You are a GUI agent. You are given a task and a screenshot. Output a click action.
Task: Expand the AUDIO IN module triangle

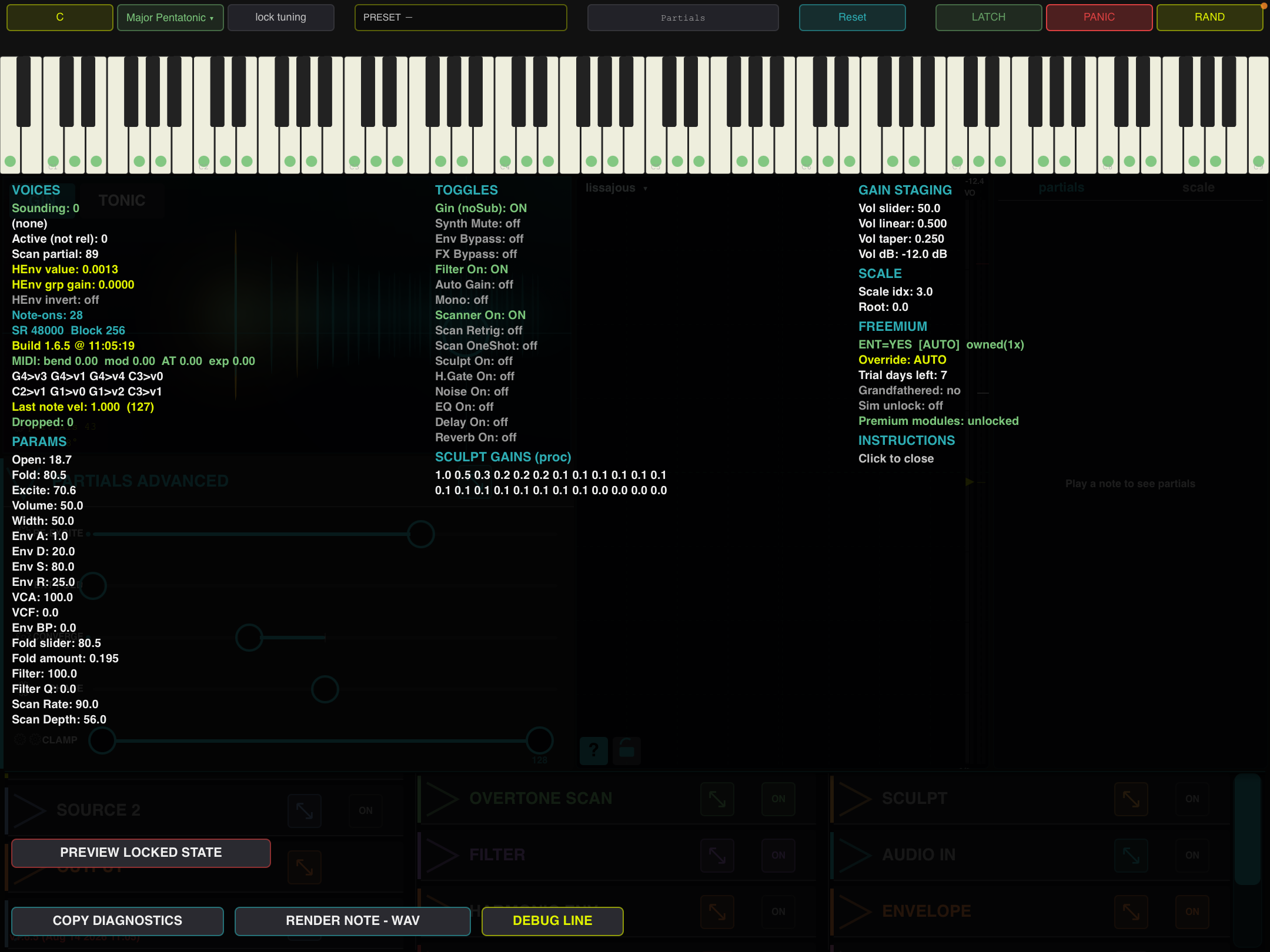coord(855,855)
